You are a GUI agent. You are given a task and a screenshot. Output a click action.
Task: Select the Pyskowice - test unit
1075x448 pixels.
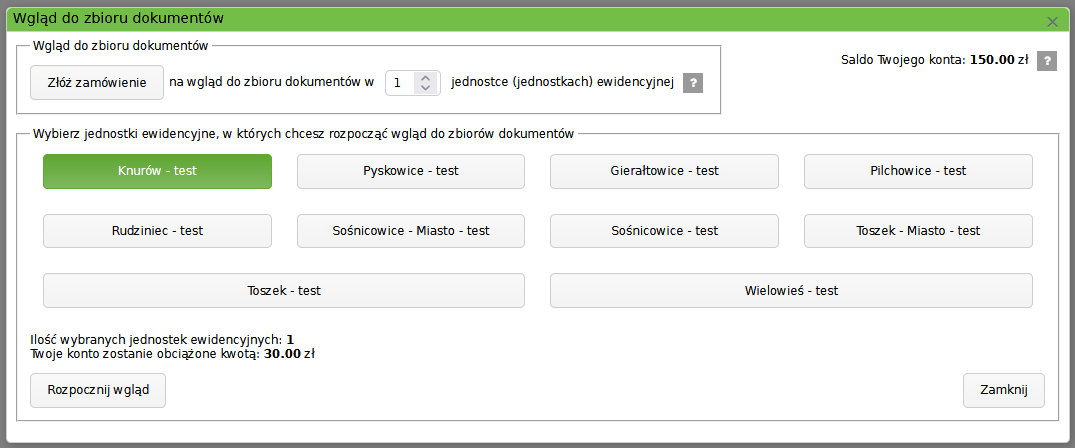(410, 171)
